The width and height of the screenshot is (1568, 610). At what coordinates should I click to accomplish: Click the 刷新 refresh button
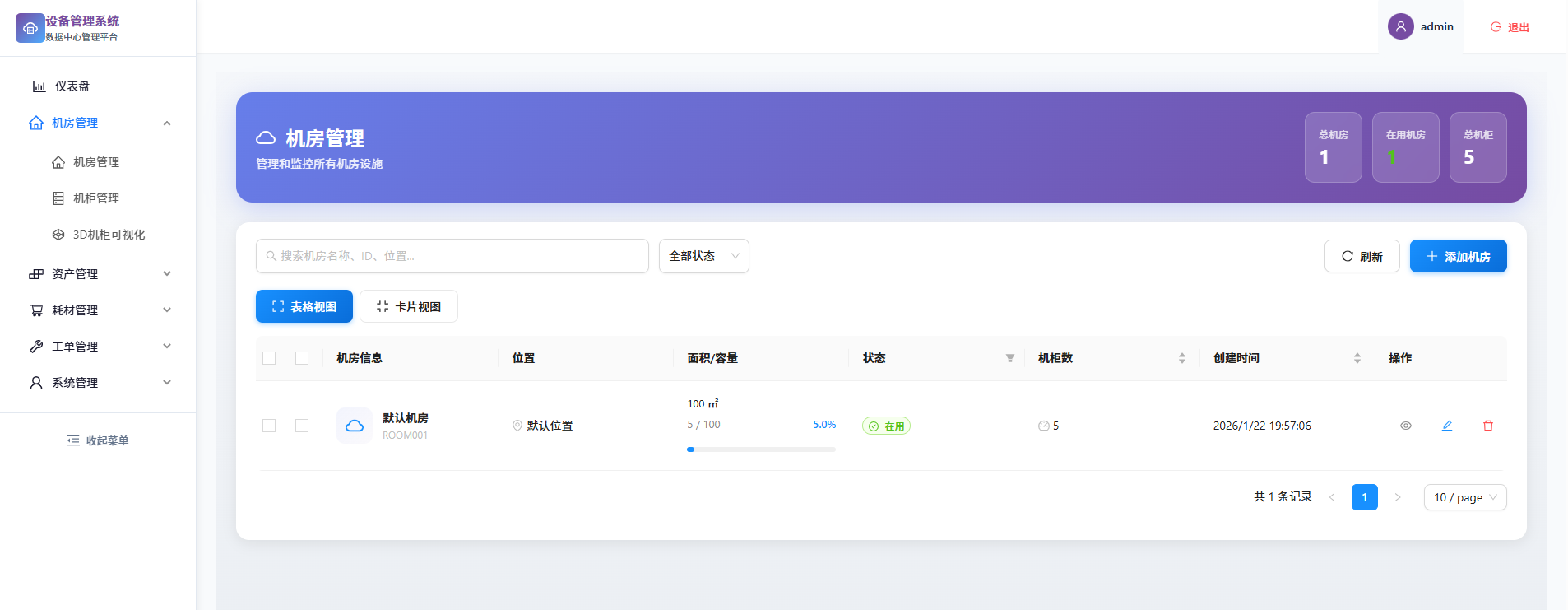coord(1362,256)
